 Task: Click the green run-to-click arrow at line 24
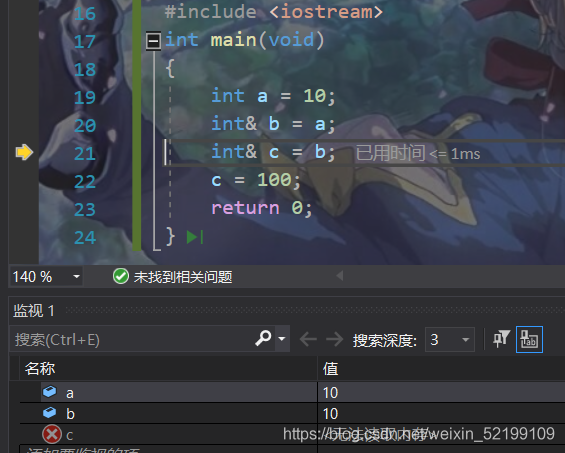195,237
